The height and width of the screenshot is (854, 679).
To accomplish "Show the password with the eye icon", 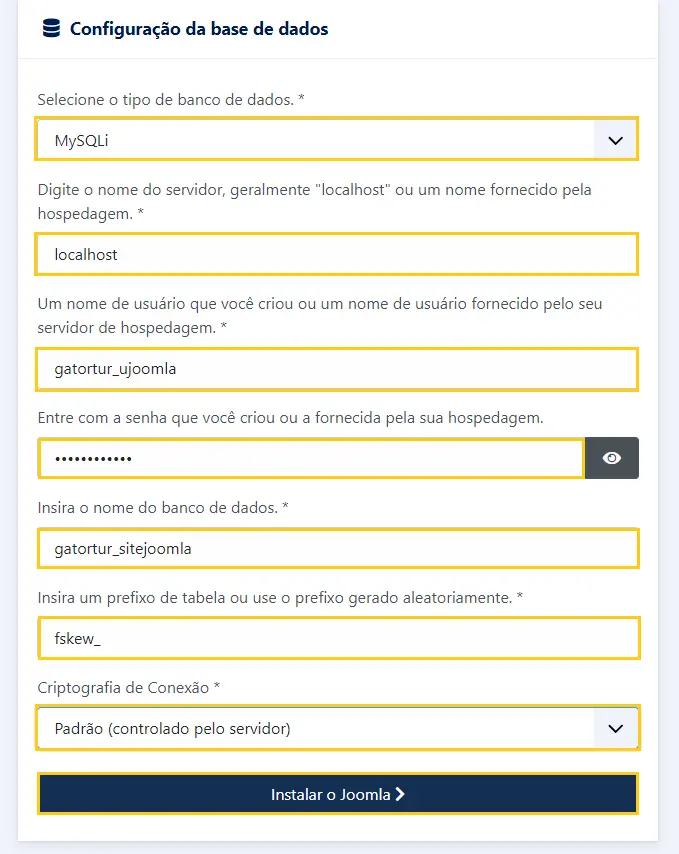I will point(611,458).
